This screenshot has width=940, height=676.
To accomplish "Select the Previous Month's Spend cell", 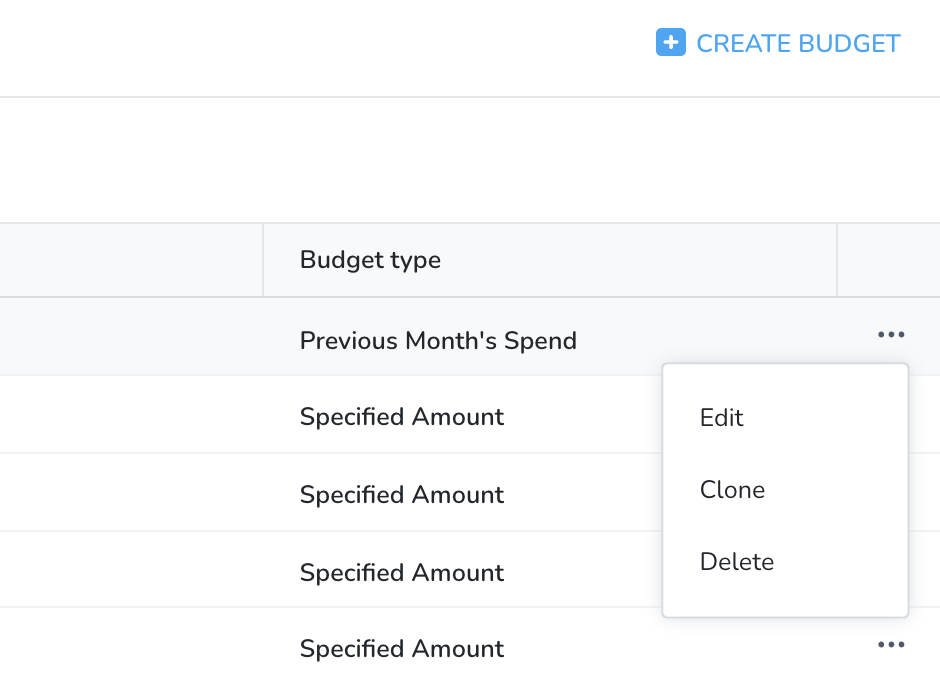I will tap(438, 340).
